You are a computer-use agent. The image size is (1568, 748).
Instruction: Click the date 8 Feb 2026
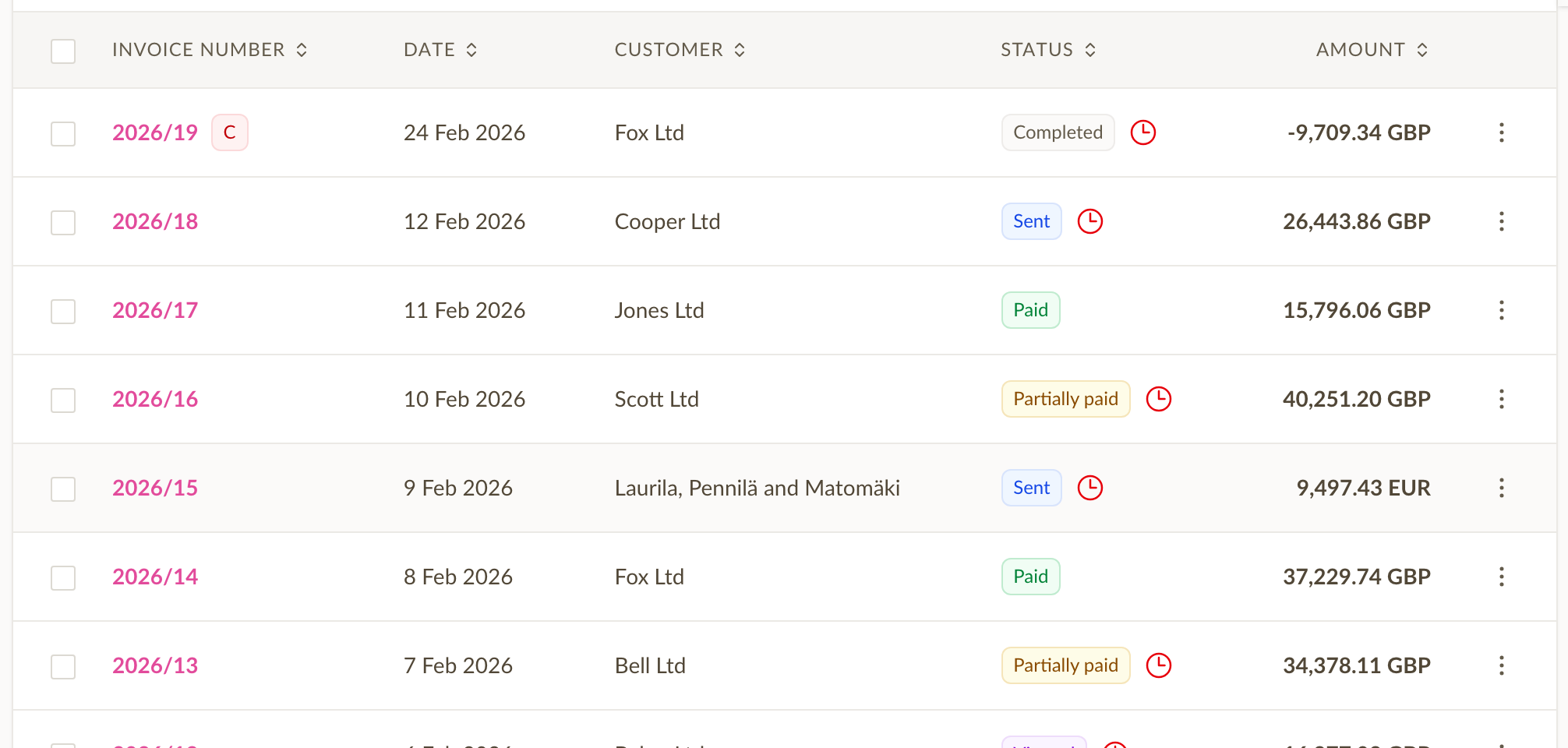(458, 577)
